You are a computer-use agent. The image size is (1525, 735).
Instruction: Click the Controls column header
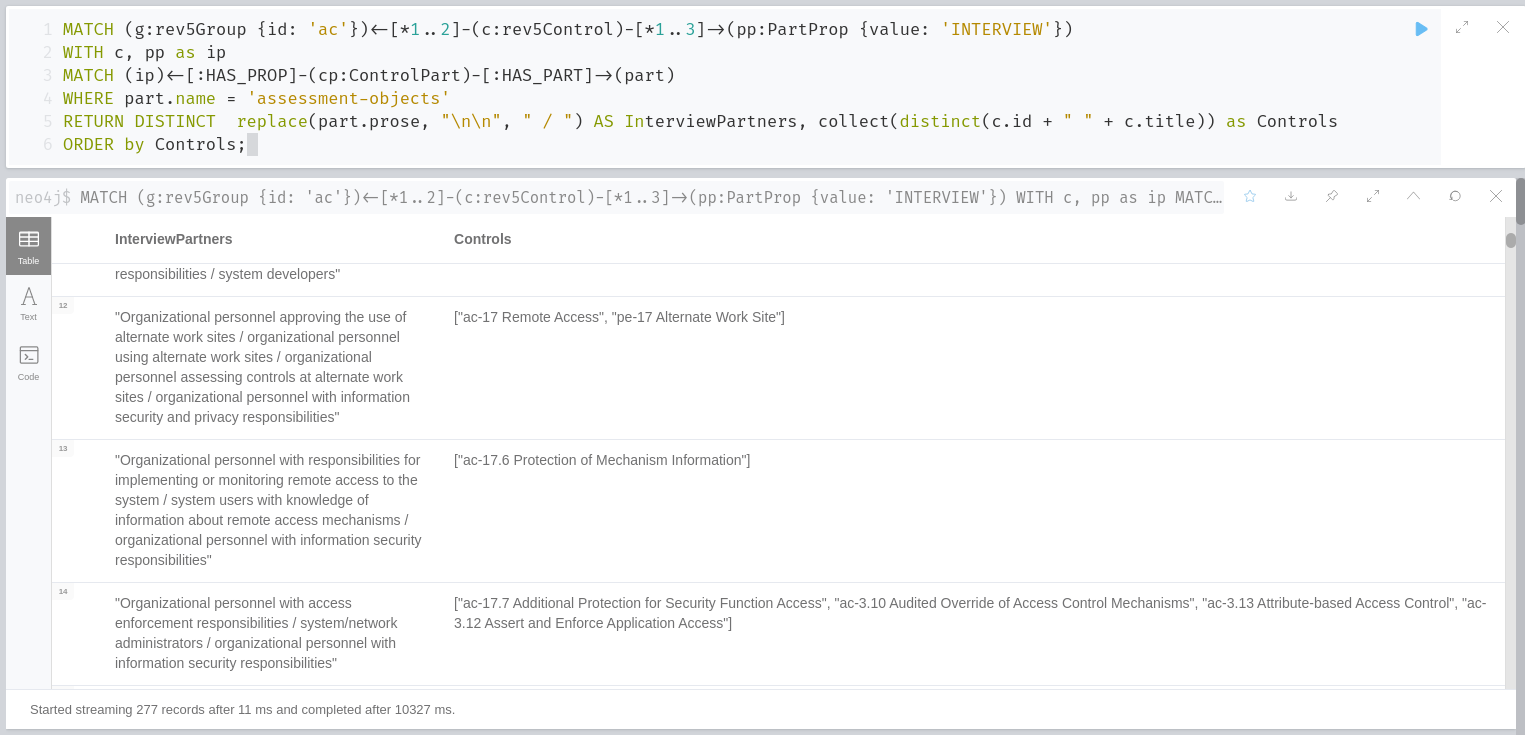pos(482,239)
